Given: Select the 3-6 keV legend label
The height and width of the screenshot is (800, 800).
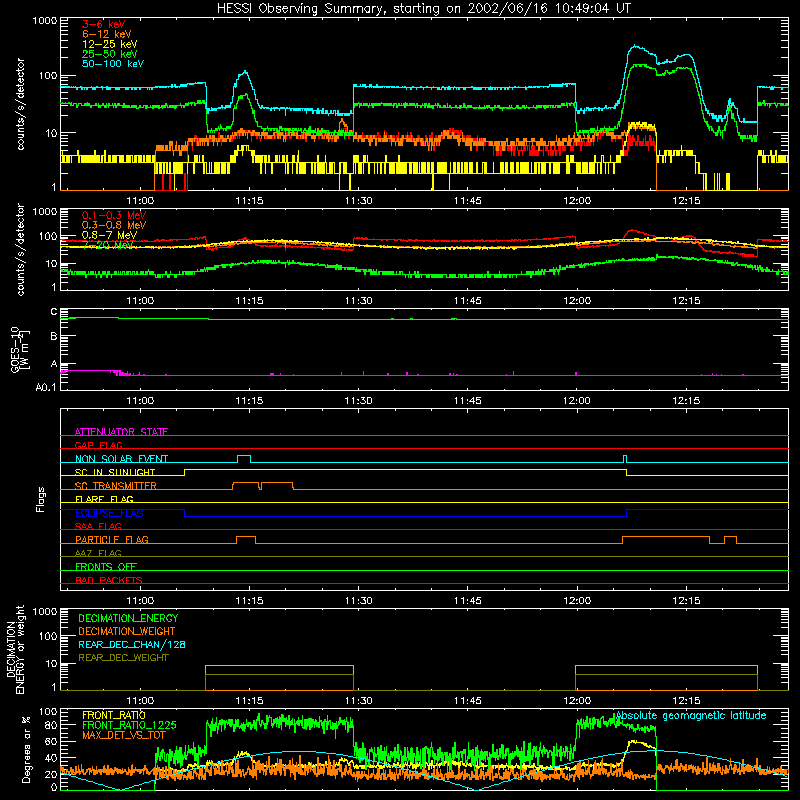Looking at the screenshot, I should pos(104,24).
